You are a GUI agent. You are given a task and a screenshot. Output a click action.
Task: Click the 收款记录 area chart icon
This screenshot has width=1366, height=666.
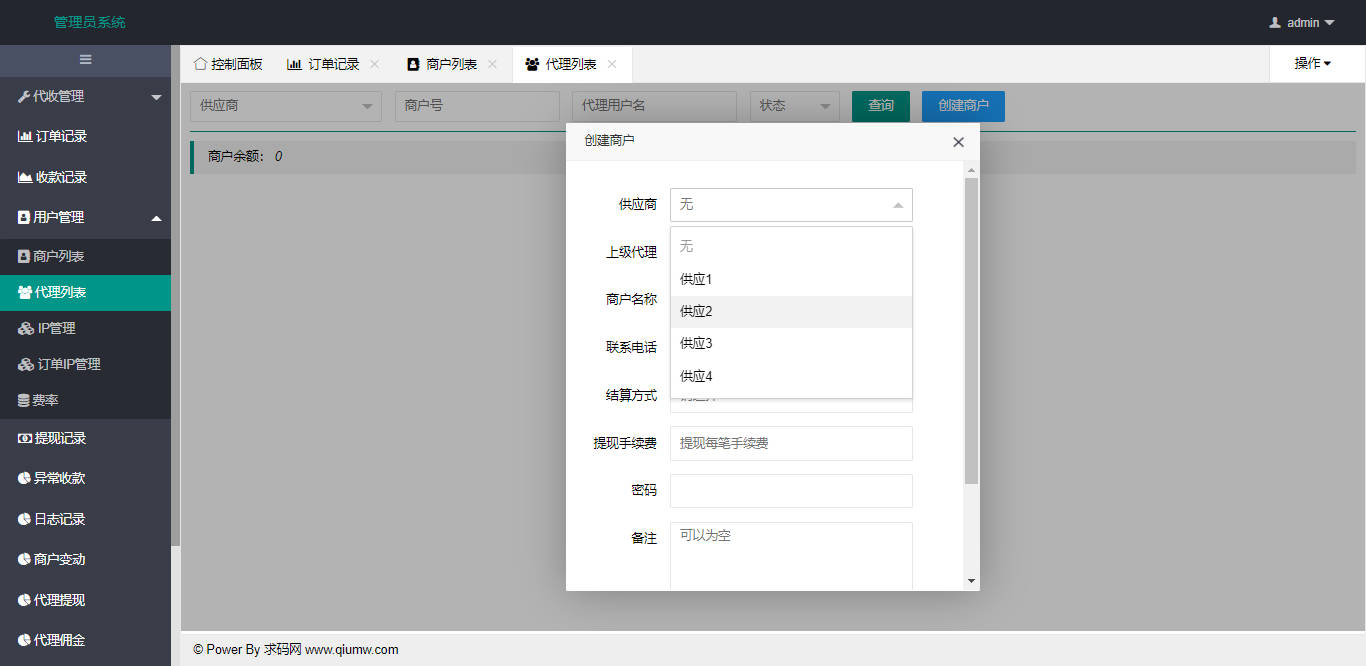coord(25,177)
